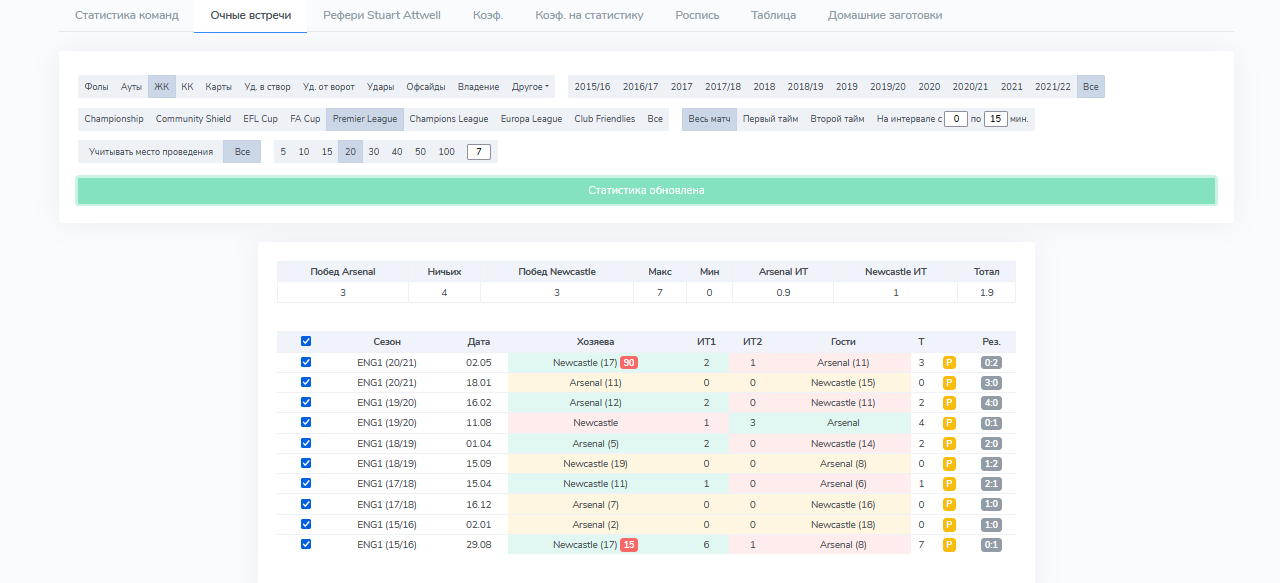This screenshot has width=1280, height=583.
Task: Toggle the select-all checkbox in the table header
Action: (x=306, y=341)
